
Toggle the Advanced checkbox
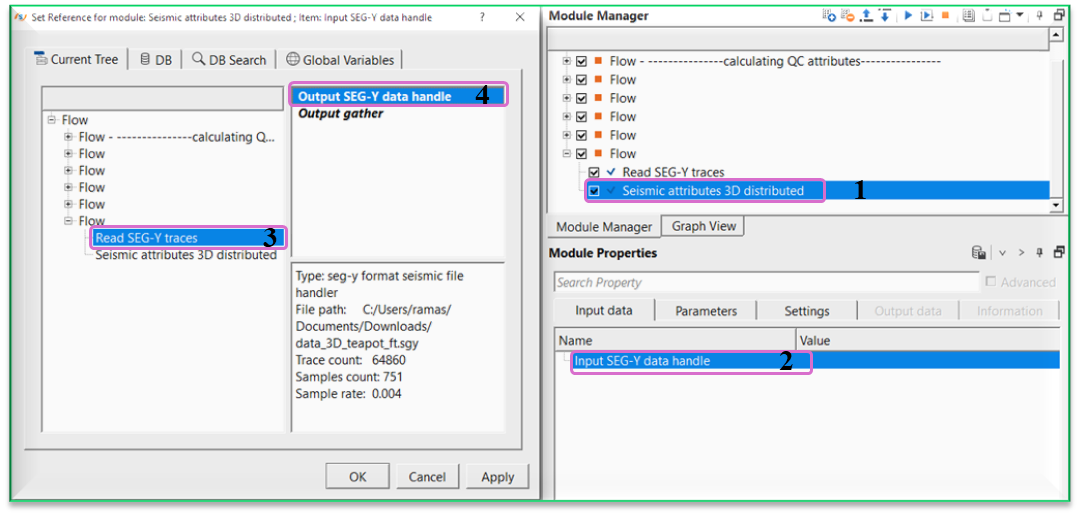coord(990,282)
